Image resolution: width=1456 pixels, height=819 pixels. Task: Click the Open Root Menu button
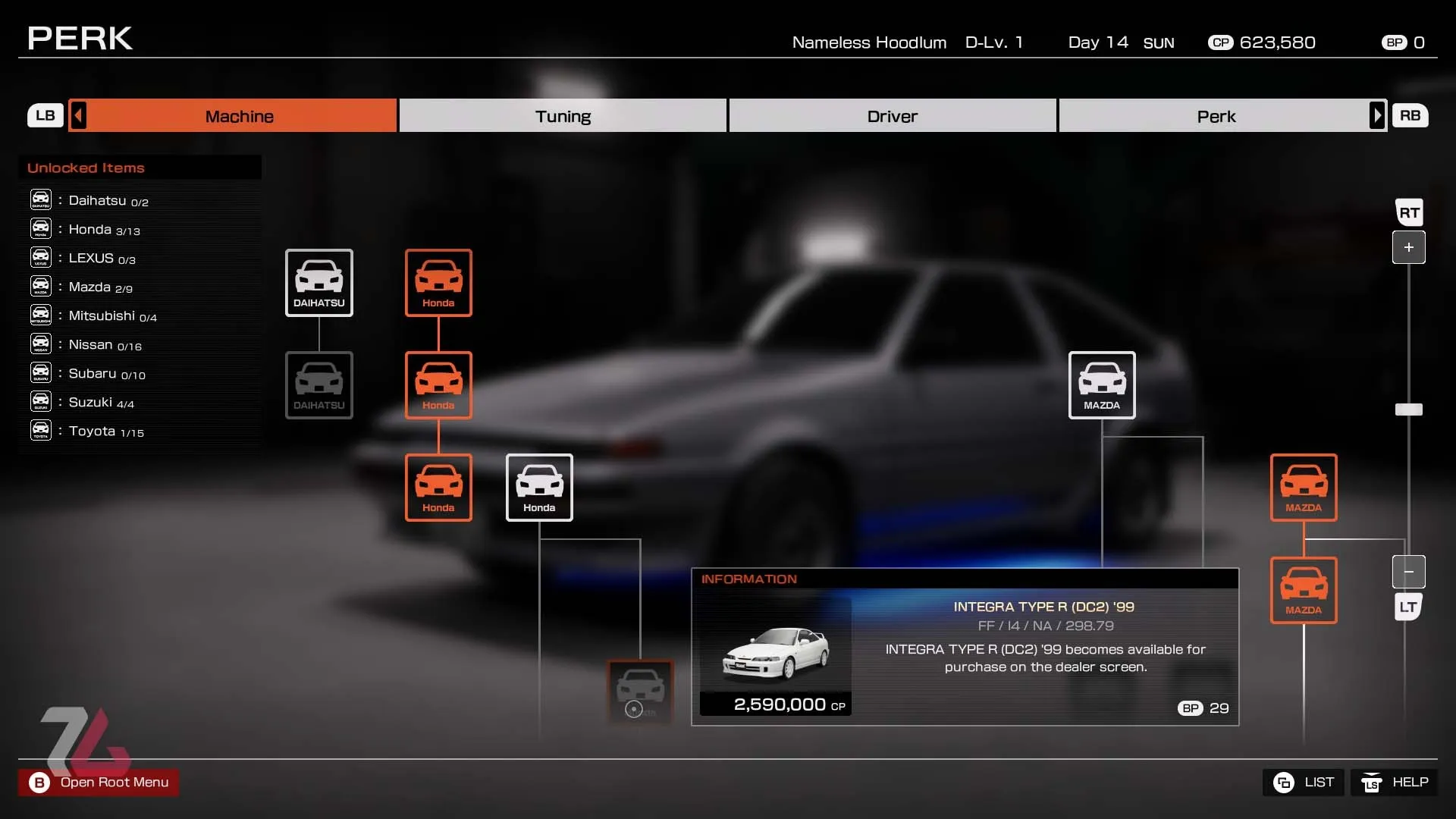[99, 782]
